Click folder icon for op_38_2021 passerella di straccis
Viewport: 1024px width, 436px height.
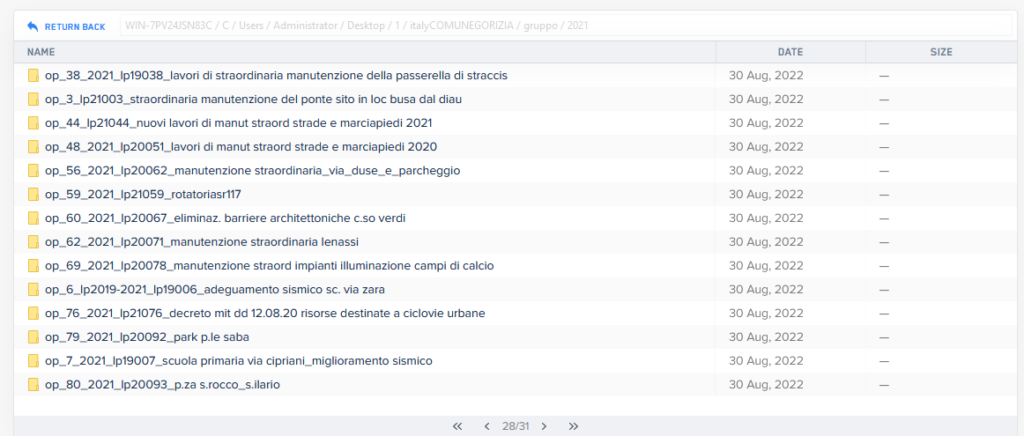(x=33, y=75)
